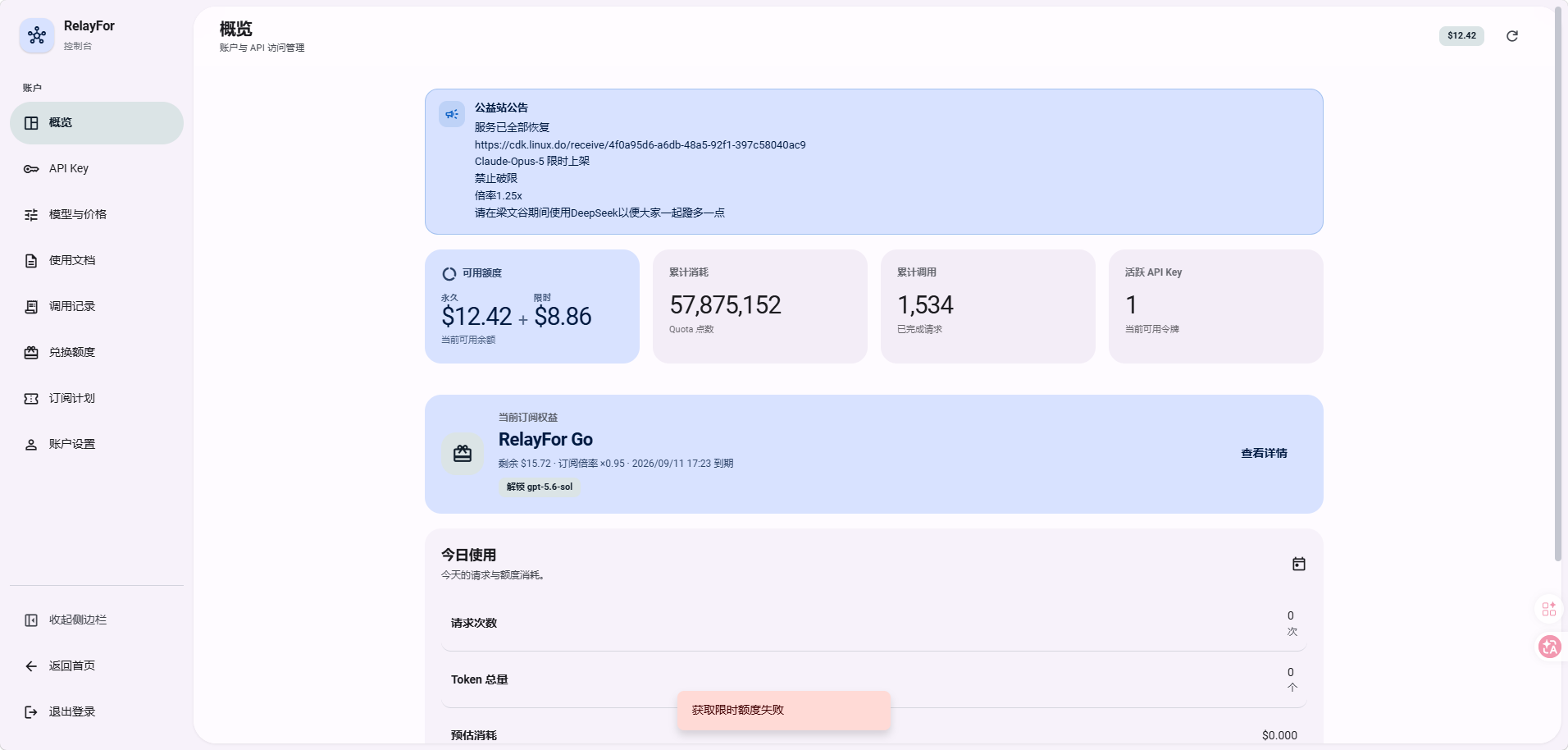Click 退出登录 to log out

[97, 711]
